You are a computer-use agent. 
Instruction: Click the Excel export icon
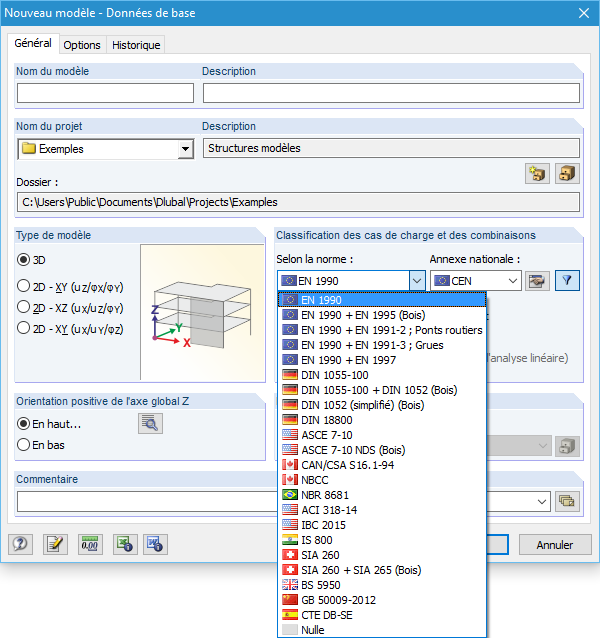[125, 544]
